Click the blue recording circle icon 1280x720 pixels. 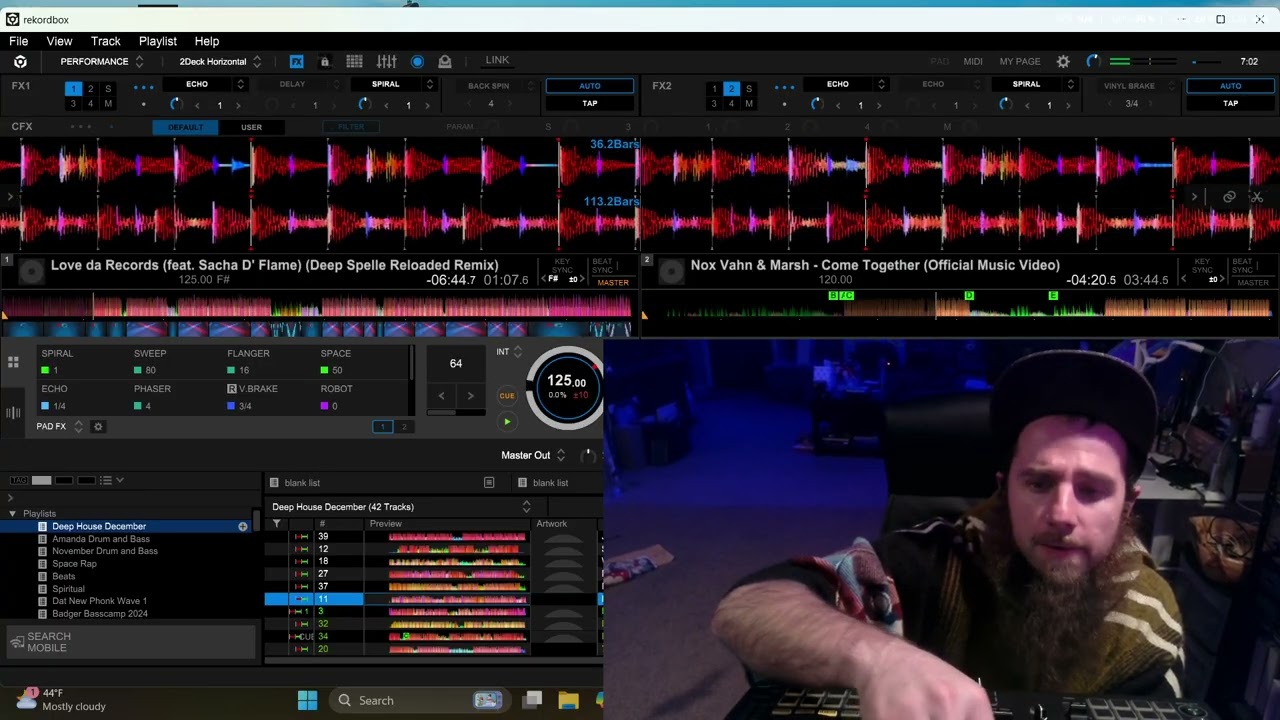(417, 62)
